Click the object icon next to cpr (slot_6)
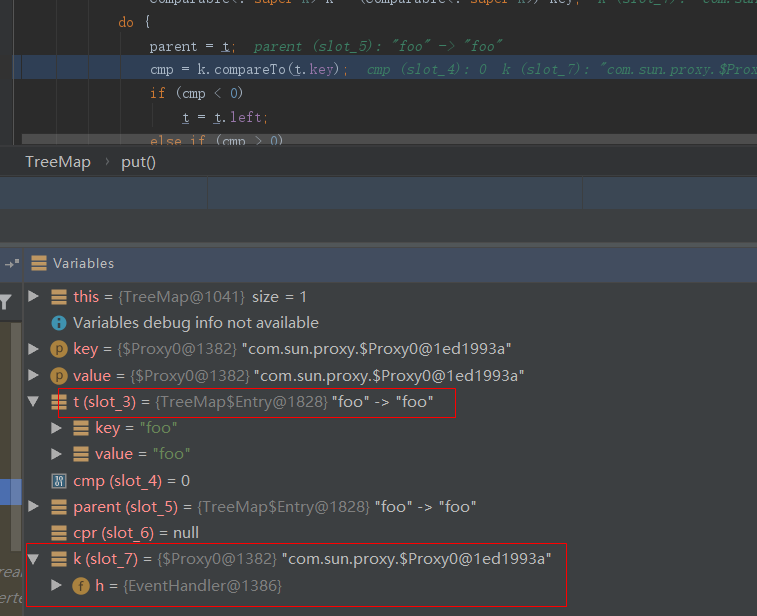The height and width of the screenshot is (616, 757). 59,533
